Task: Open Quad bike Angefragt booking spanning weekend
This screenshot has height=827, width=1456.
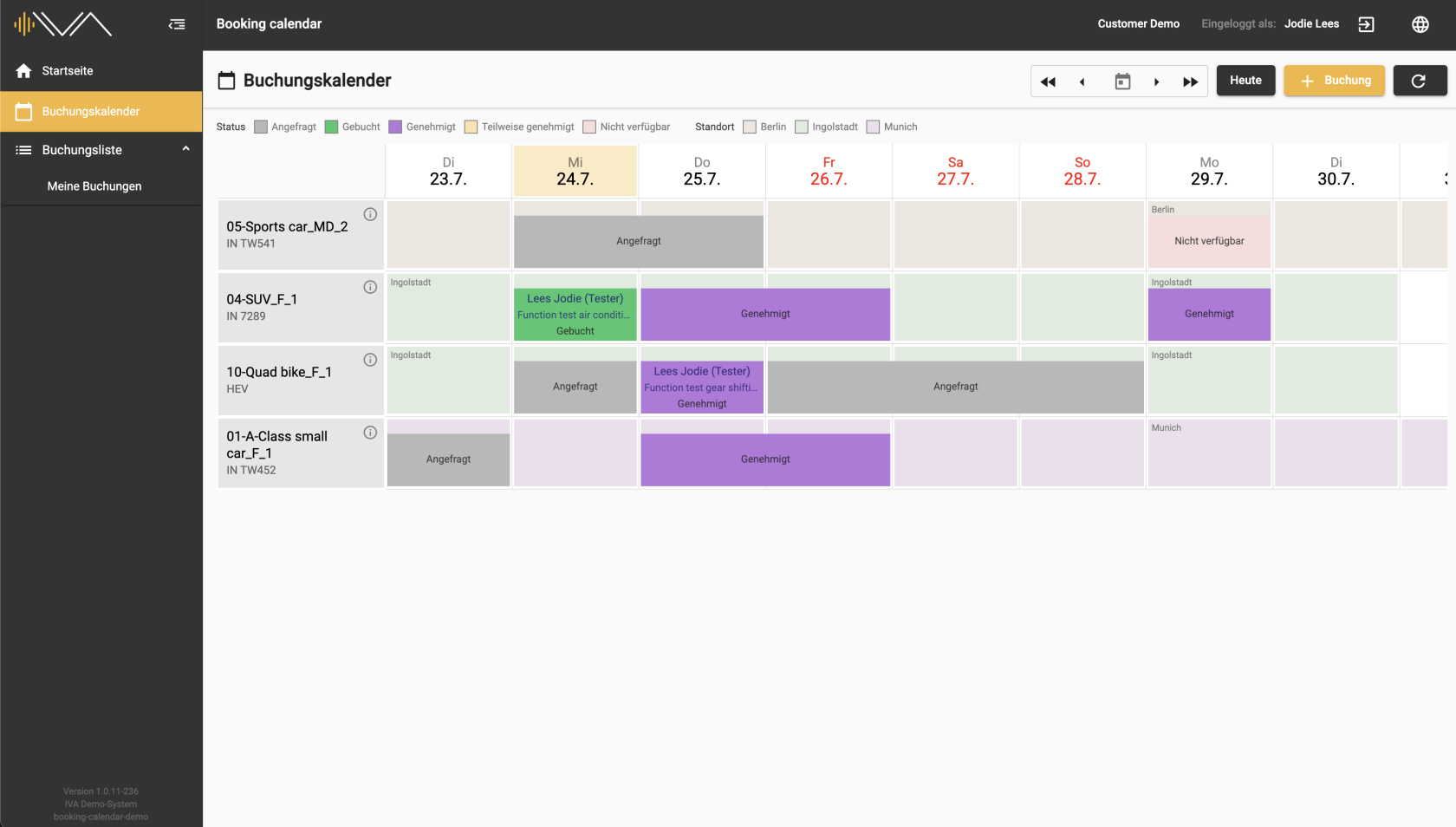Action: pos(956,387)
